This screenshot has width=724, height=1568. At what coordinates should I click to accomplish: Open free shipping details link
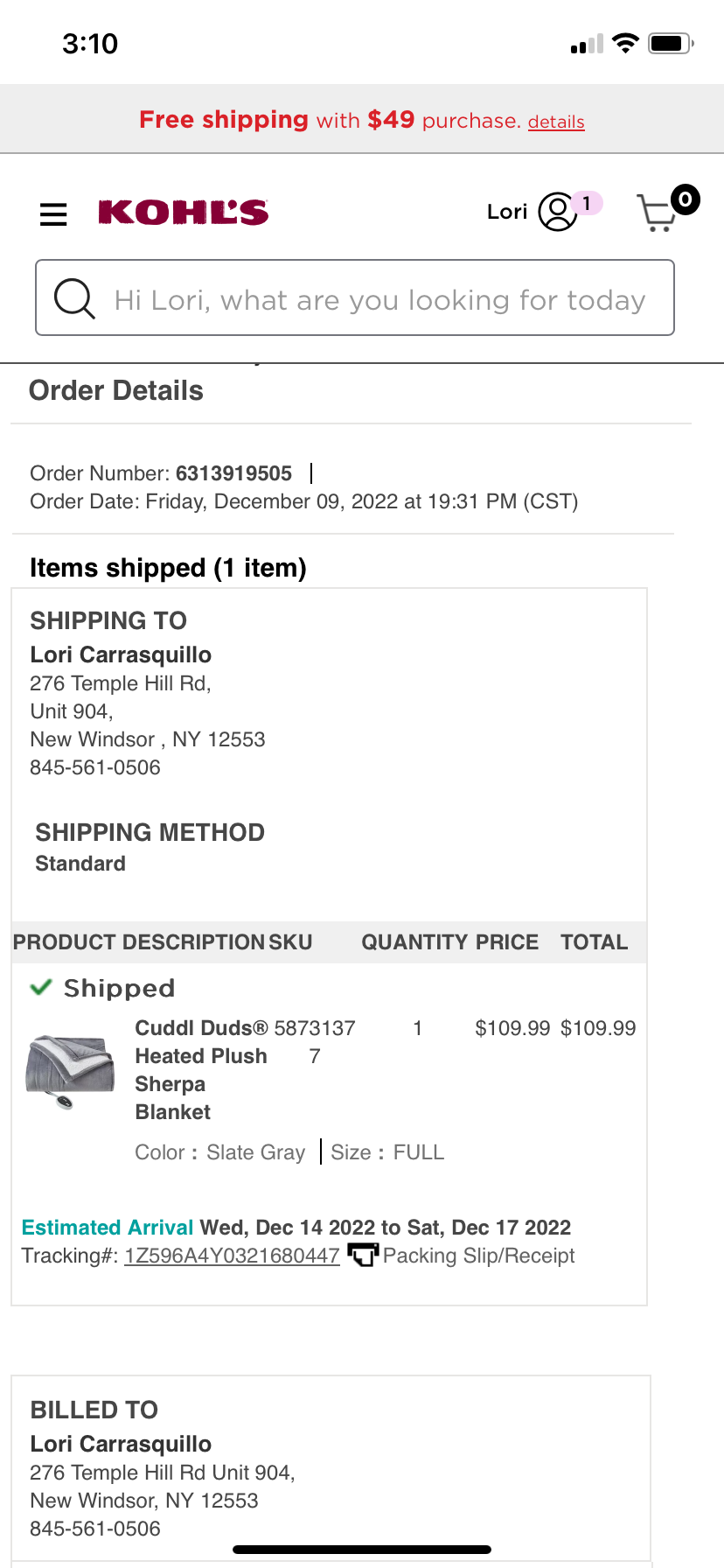(x=556, y=122)
